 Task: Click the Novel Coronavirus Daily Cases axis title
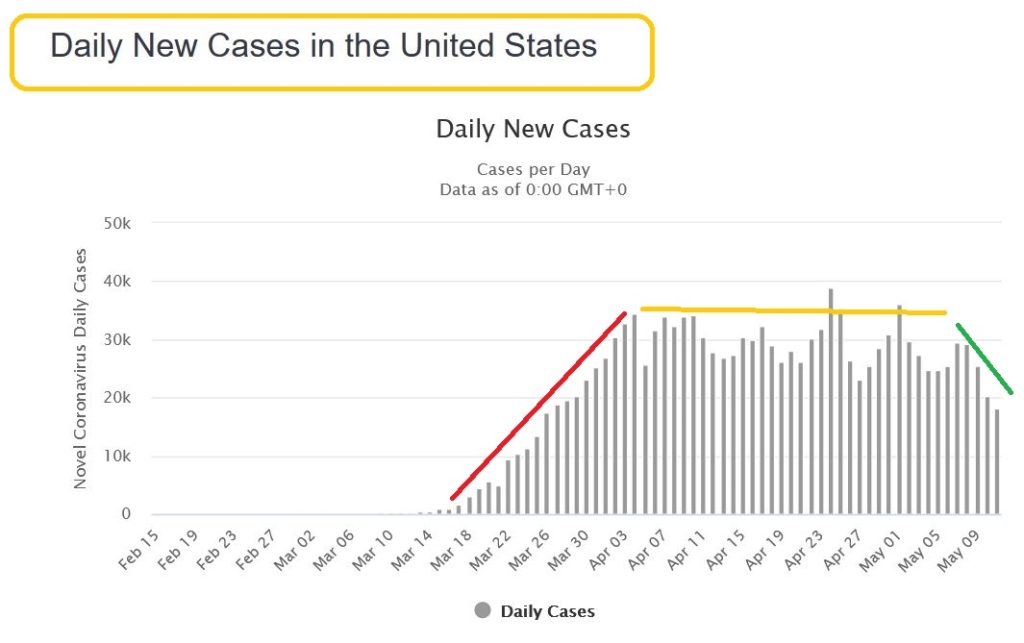[80, 369]
